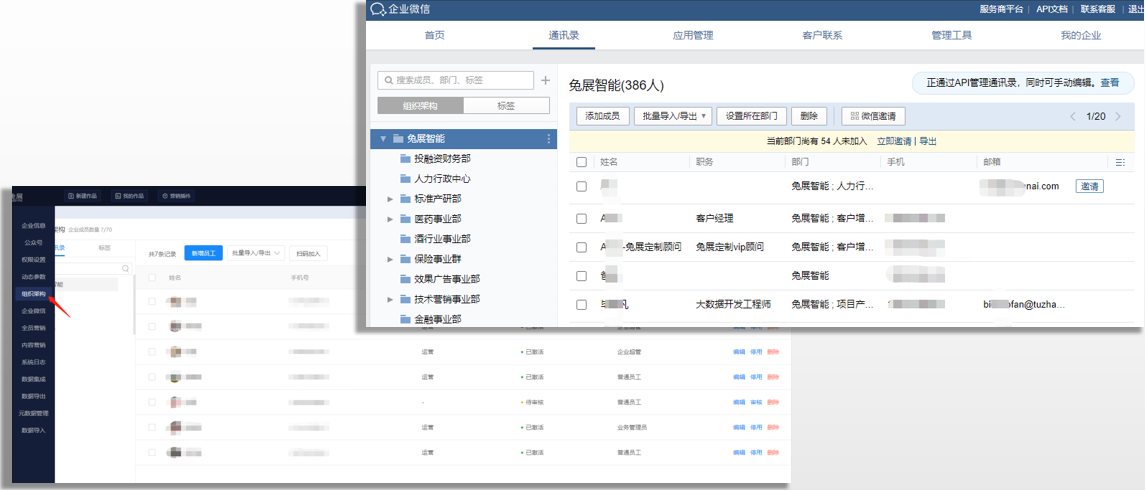1145x490 pixels.
Task: Expand the 技术营销事业部 department
Action: pyautogui.click(x=391, y=299)
